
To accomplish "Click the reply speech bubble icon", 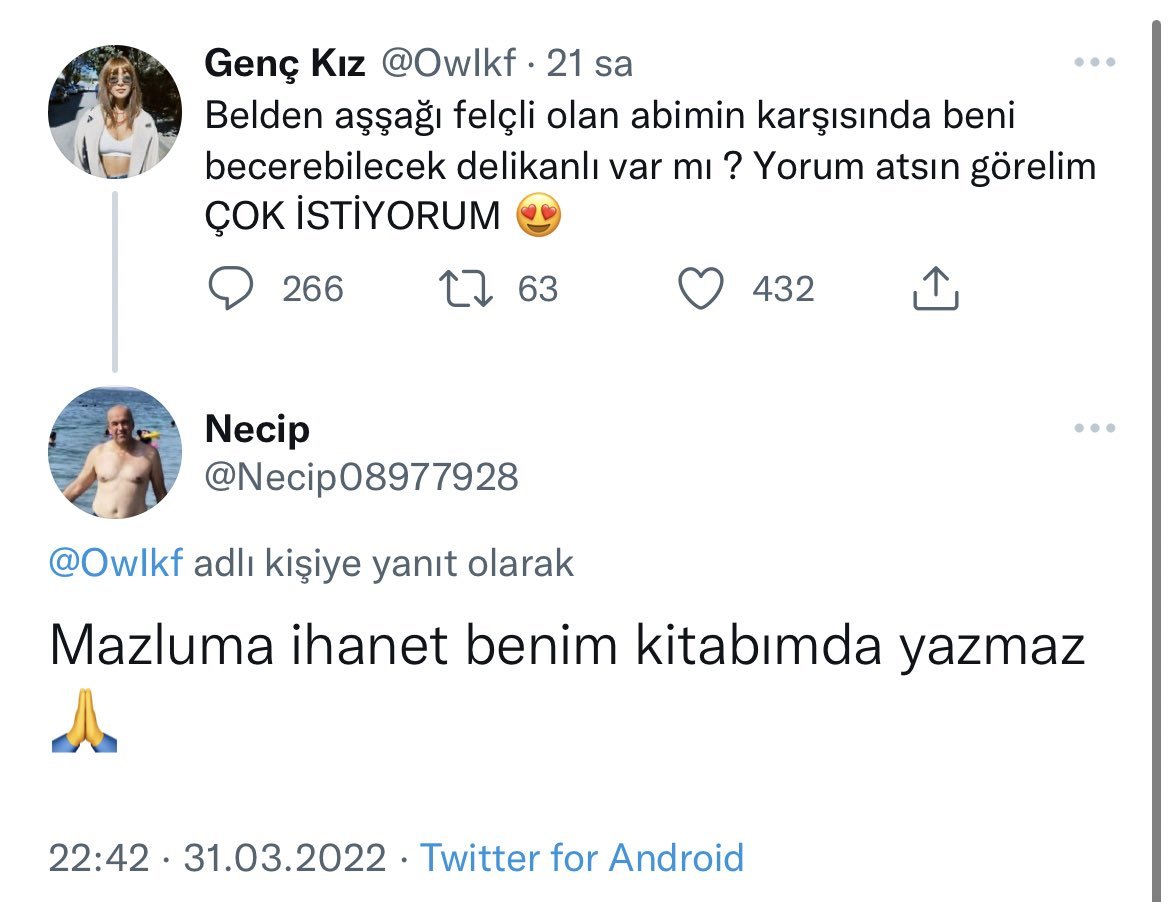I will [231, 289].
